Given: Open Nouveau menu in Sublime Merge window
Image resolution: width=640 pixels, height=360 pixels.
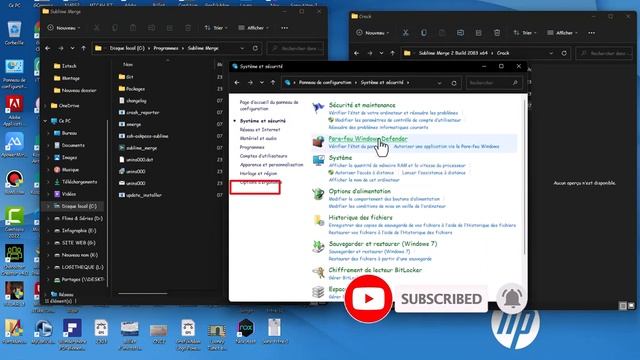Looking at the screenshot, I should pyautogui.click(x=64, y=28).
